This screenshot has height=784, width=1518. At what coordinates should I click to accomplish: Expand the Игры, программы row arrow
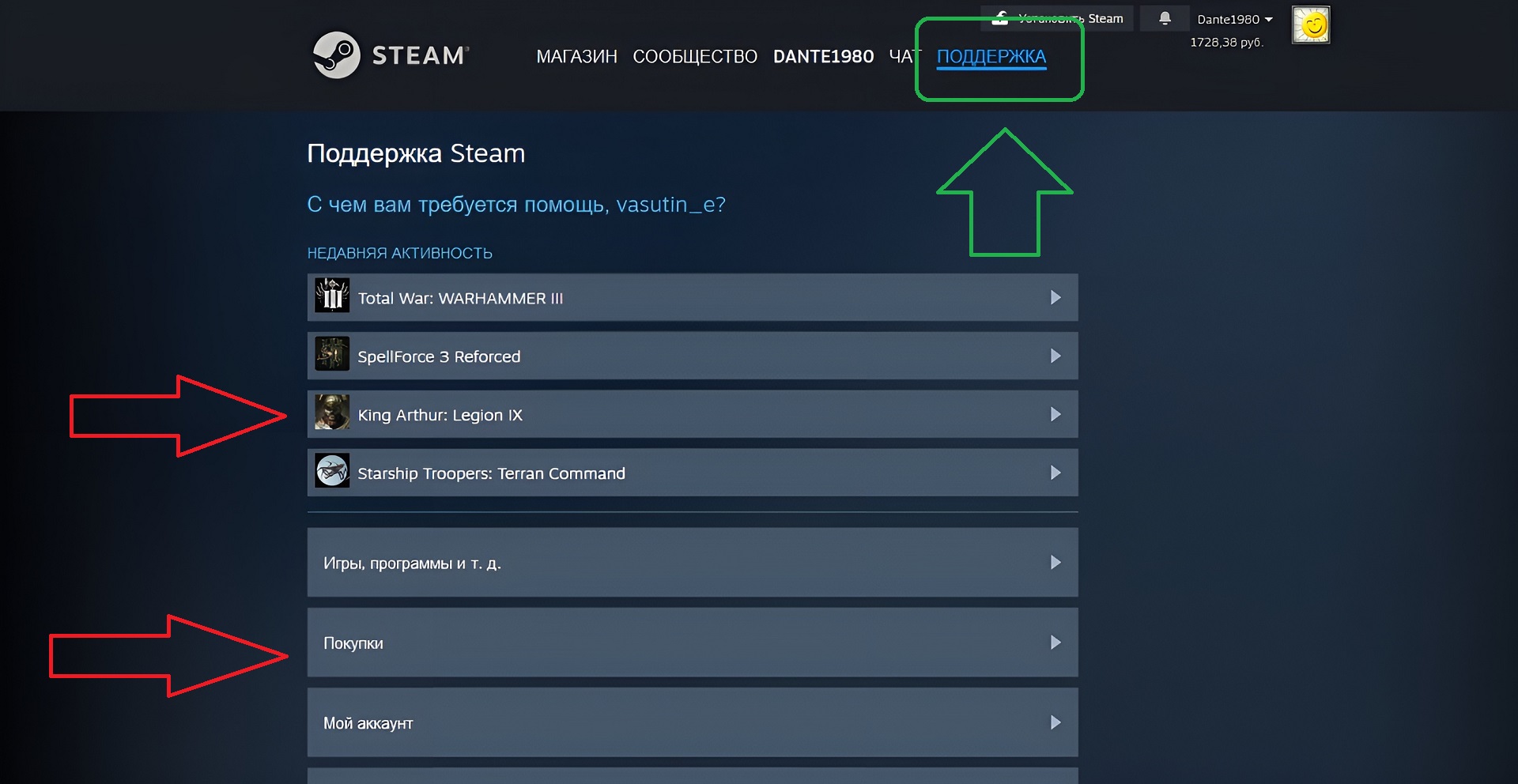[1055, 562]
